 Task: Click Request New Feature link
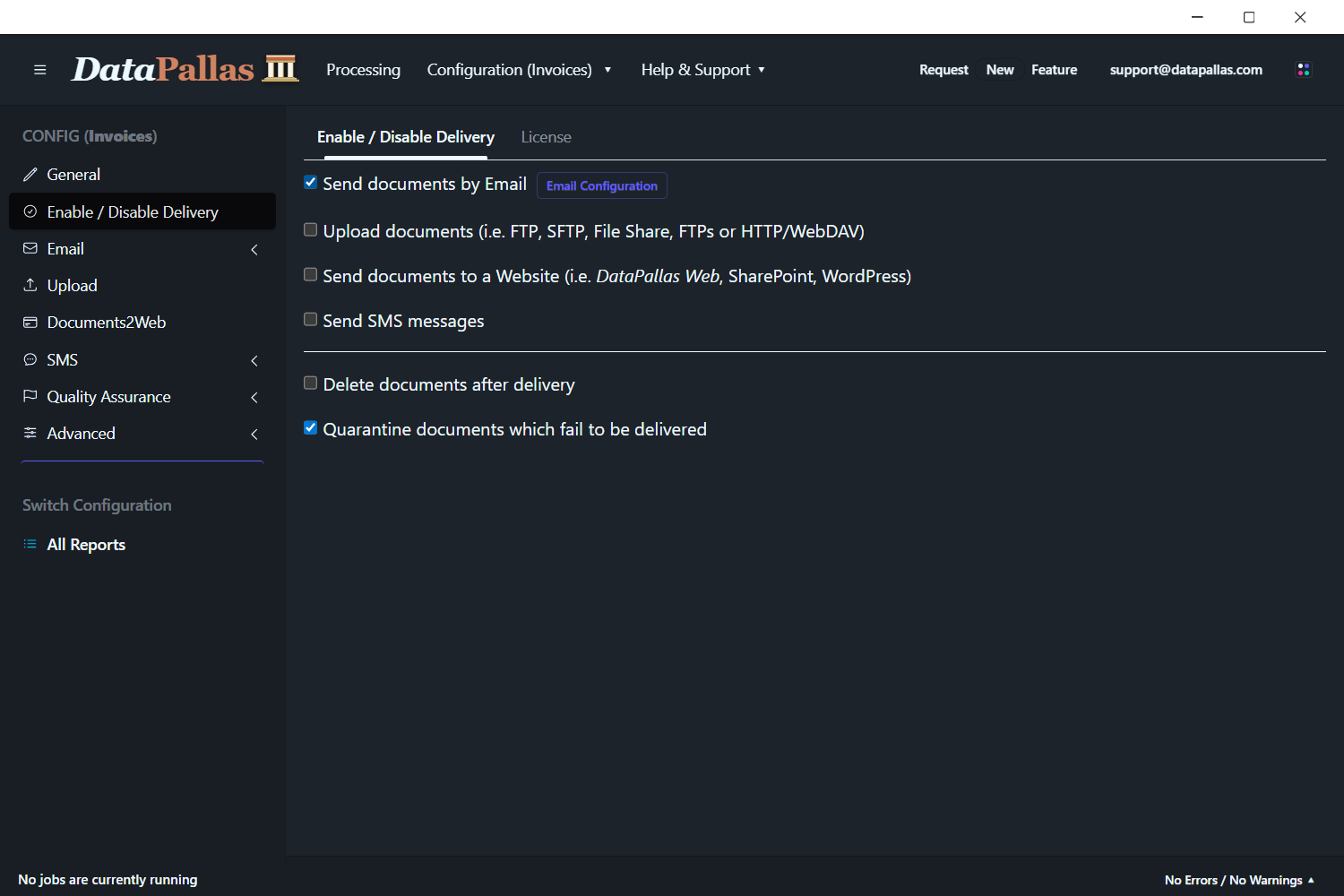click(x=998, y=70)
